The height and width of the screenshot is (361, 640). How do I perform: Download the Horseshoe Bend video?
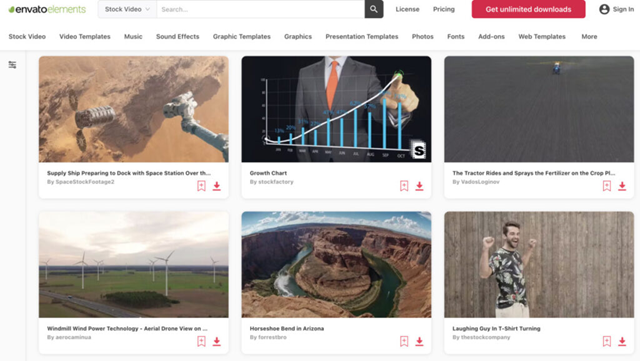419,341
